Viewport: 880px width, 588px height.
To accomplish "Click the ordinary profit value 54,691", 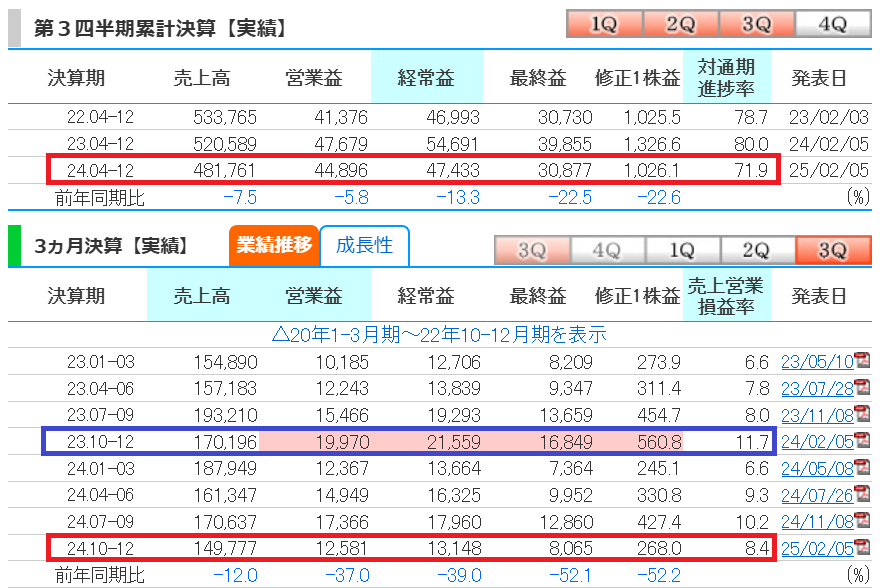I will click(x=452, y=144).
